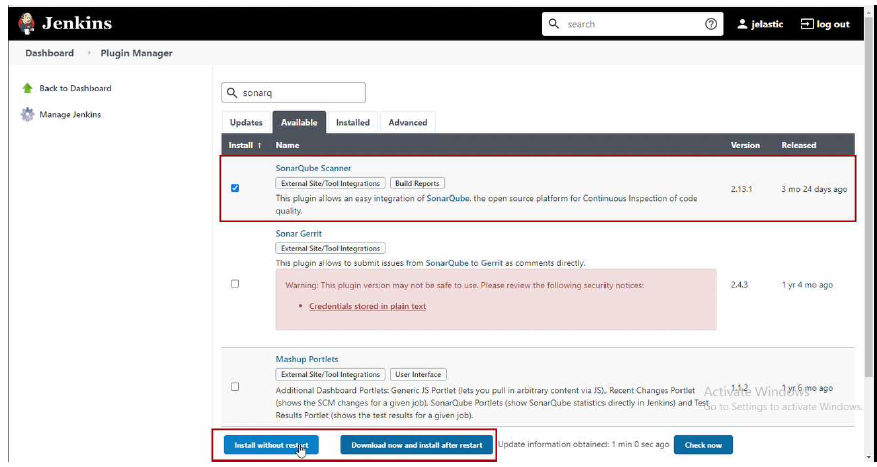The width and height of the screenshot is (877, 467).
Task: Click the Released column header
Action: pos(799,145)
